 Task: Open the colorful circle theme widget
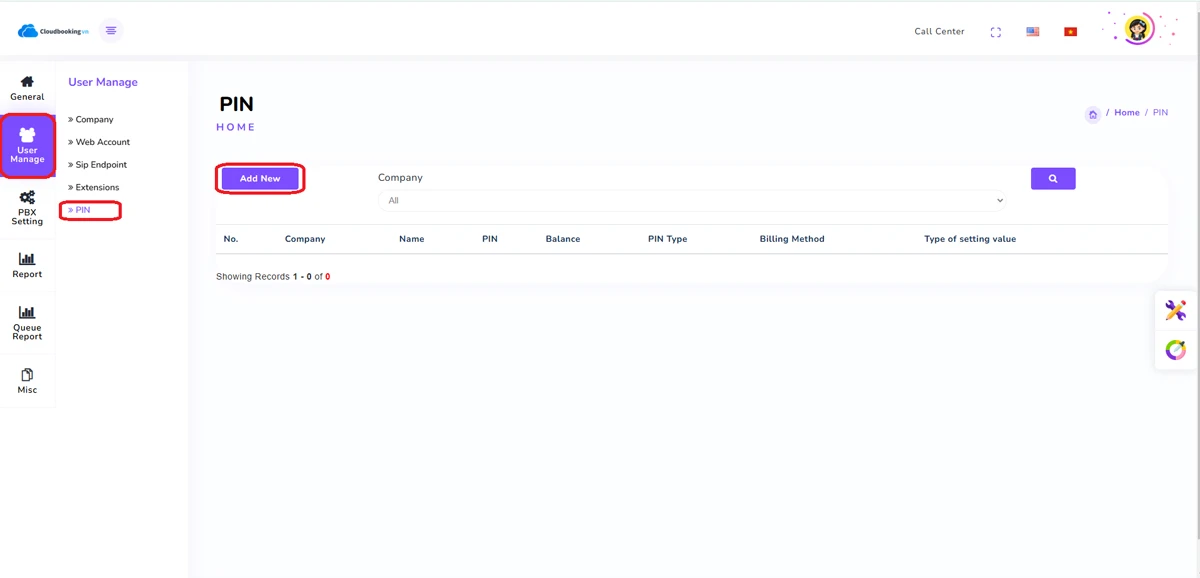pos(1175,350)
